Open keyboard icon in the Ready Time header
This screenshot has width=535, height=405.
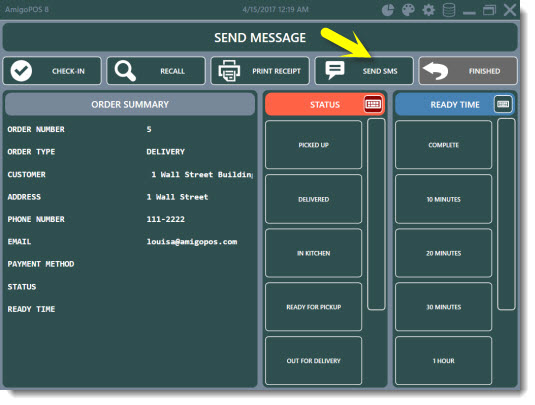(503, 104)
